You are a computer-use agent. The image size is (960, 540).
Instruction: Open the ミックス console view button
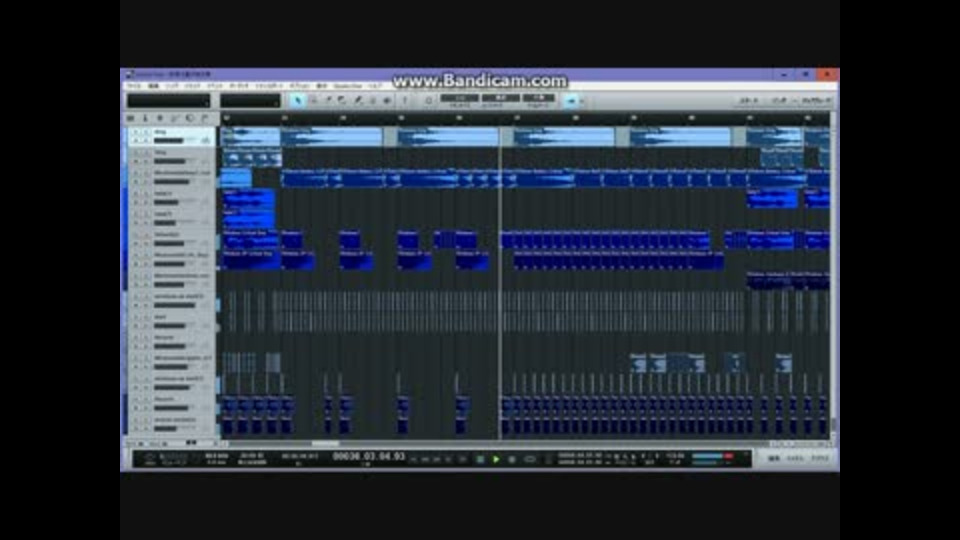[795, 459]
